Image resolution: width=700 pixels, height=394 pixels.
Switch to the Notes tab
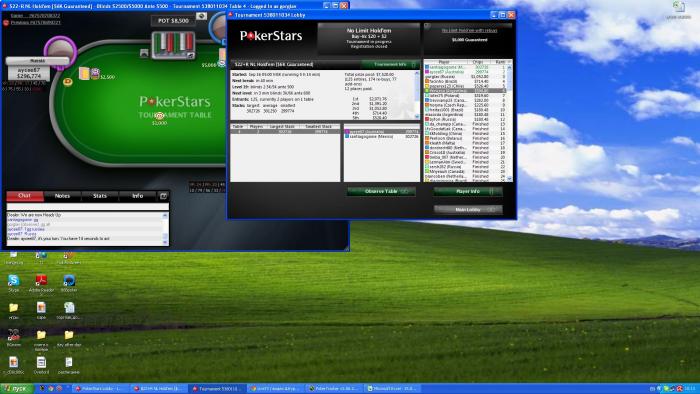coord(62,196)
